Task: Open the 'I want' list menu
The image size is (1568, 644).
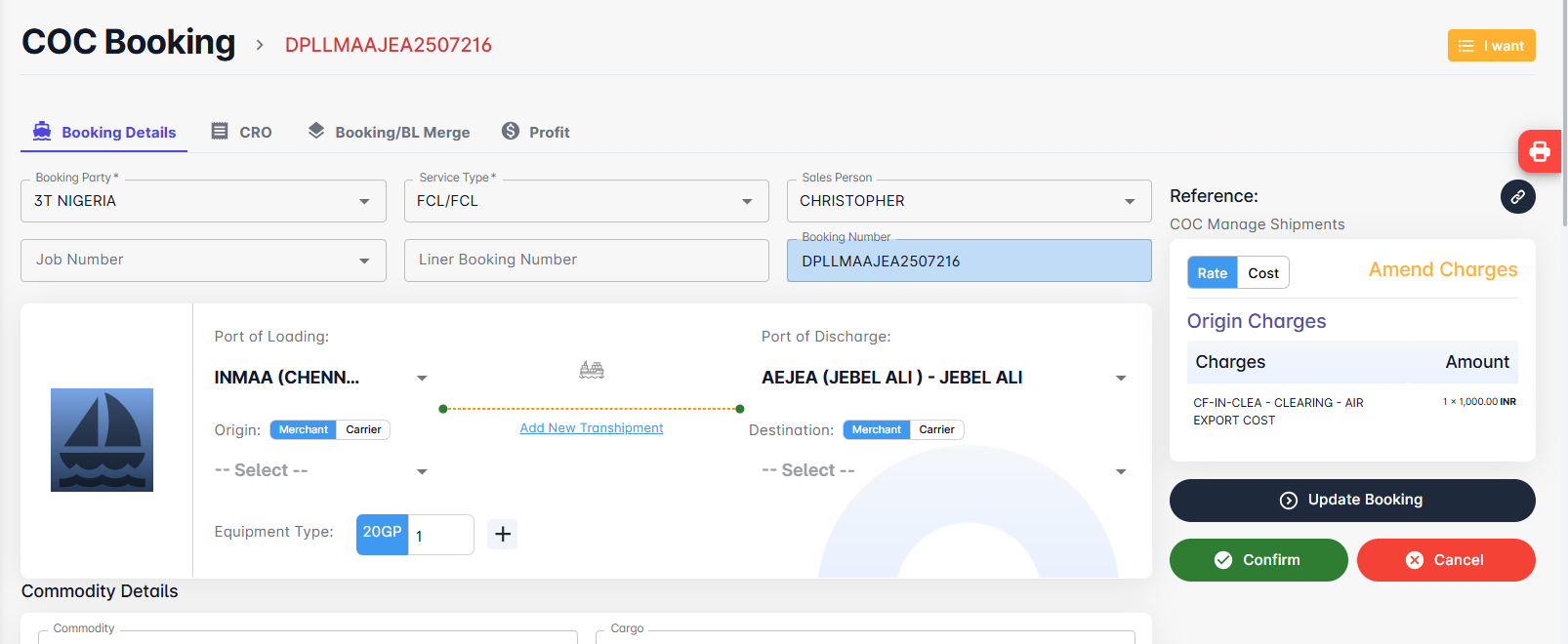Action: tap(1491, 46)
